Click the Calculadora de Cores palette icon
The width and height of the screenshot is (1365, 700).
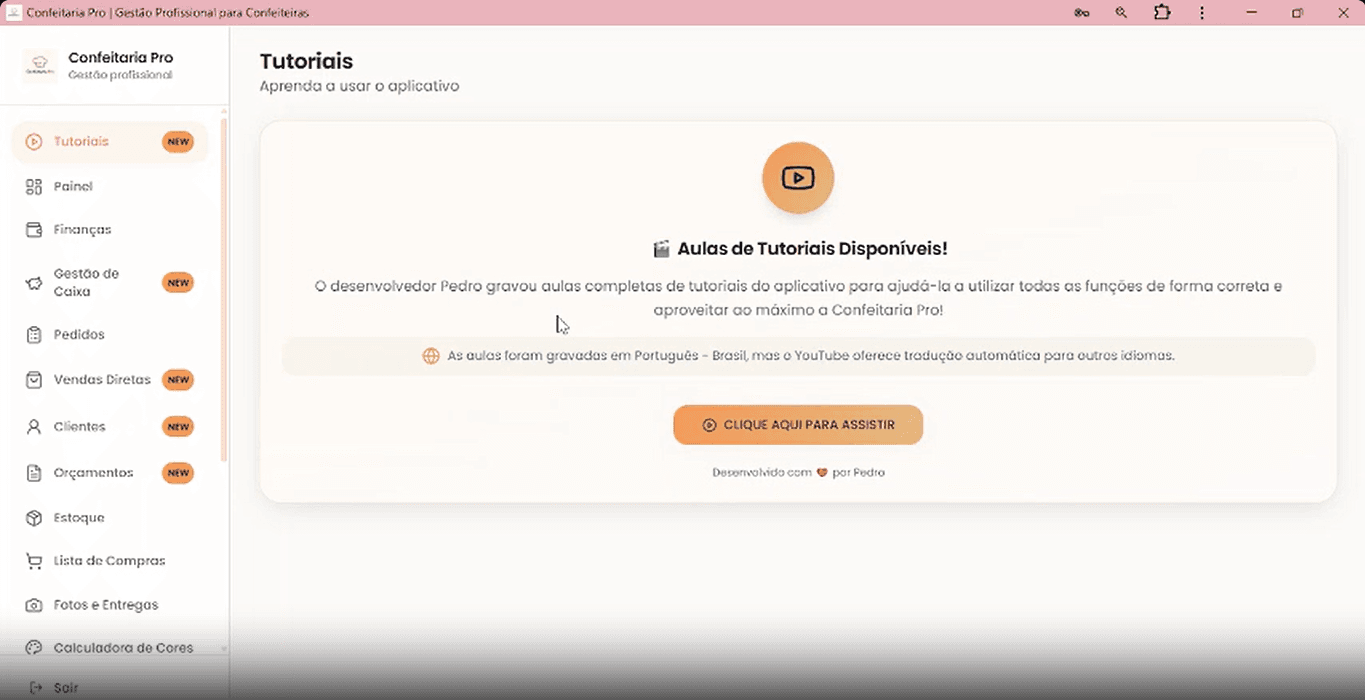click(34, 648)
